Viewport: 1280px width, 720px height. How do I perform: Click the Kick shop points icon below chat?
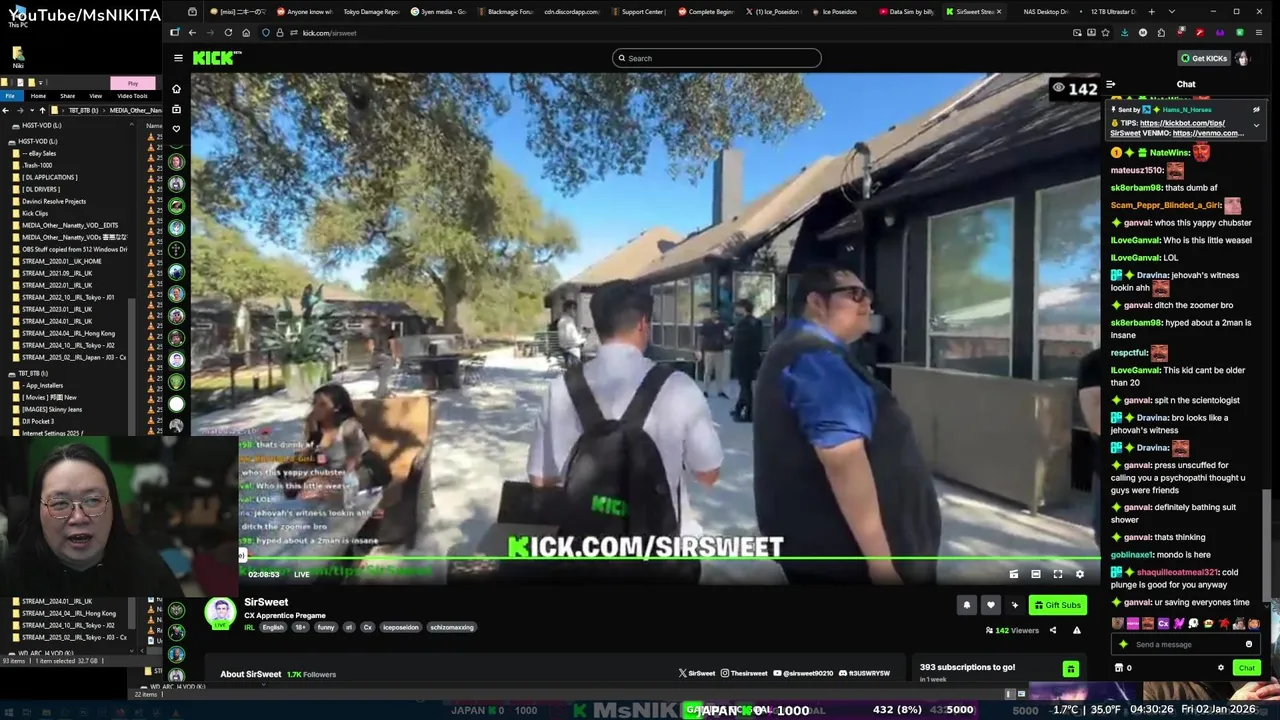[1119, 668]
